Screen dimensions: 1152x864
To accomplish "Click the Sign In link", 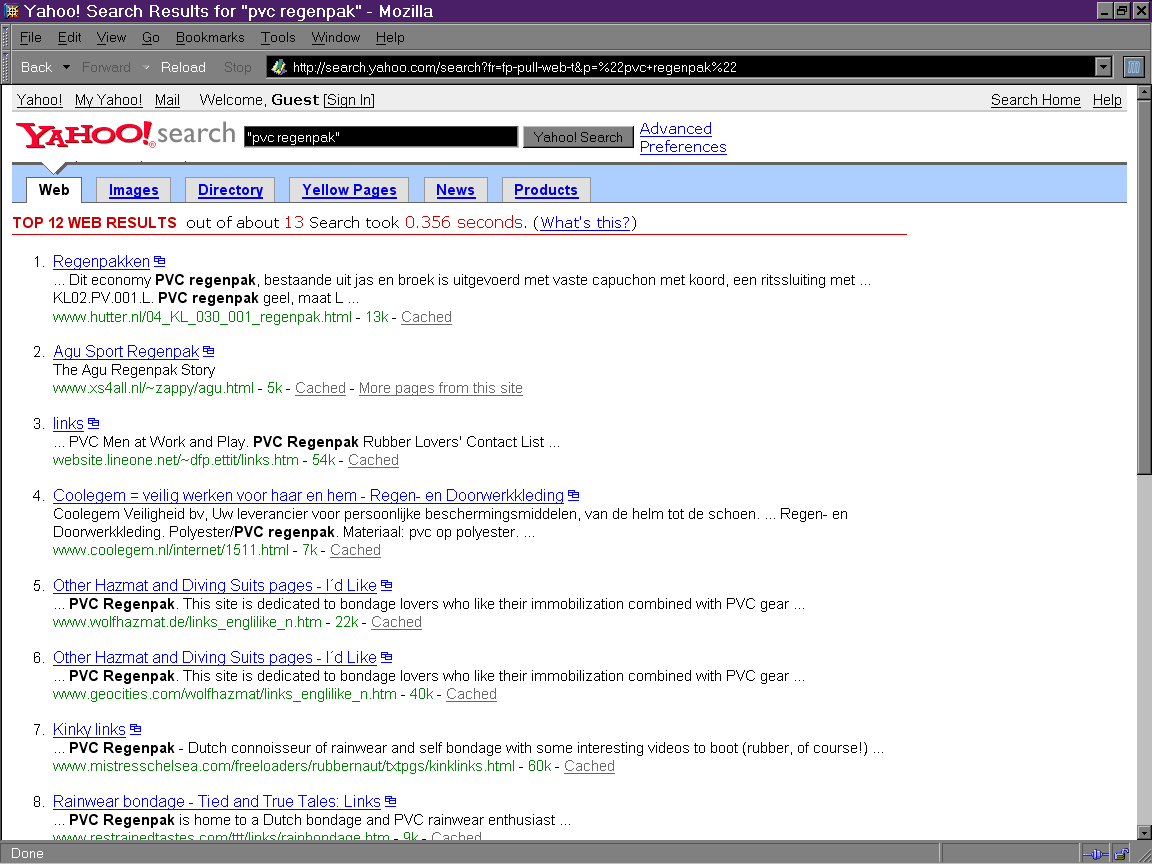I will tap(350, 100).
